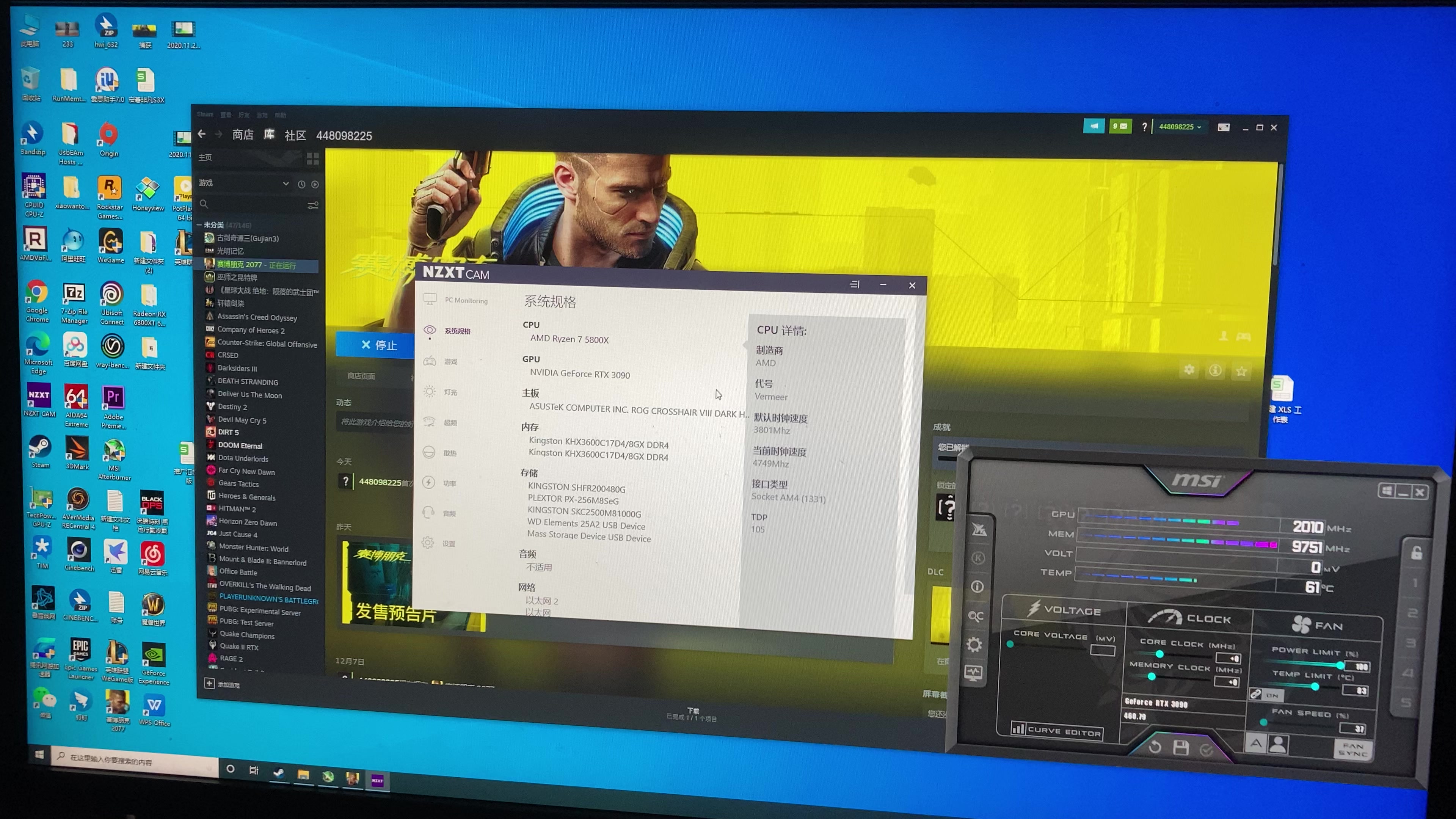Click NVIDIA GeForce RTX 3090 GPU entry
The height and width of the screenshot is (819, 1456).
[x=579, y=373]
